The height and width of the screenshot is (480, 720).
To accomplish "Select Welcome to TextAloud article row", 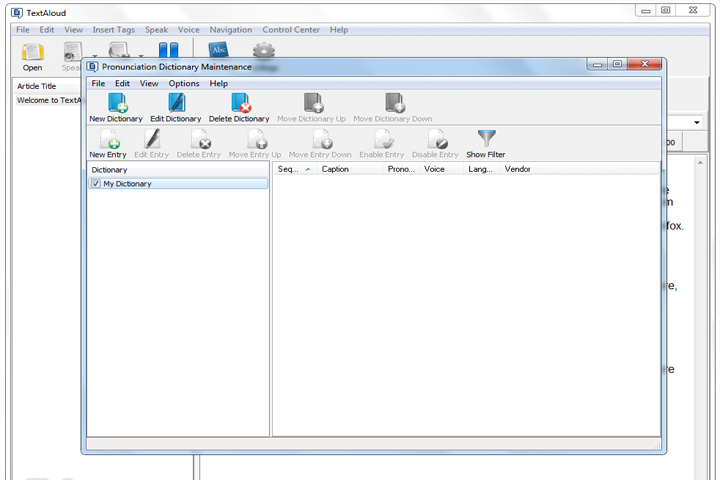I will tap(49, 100).
